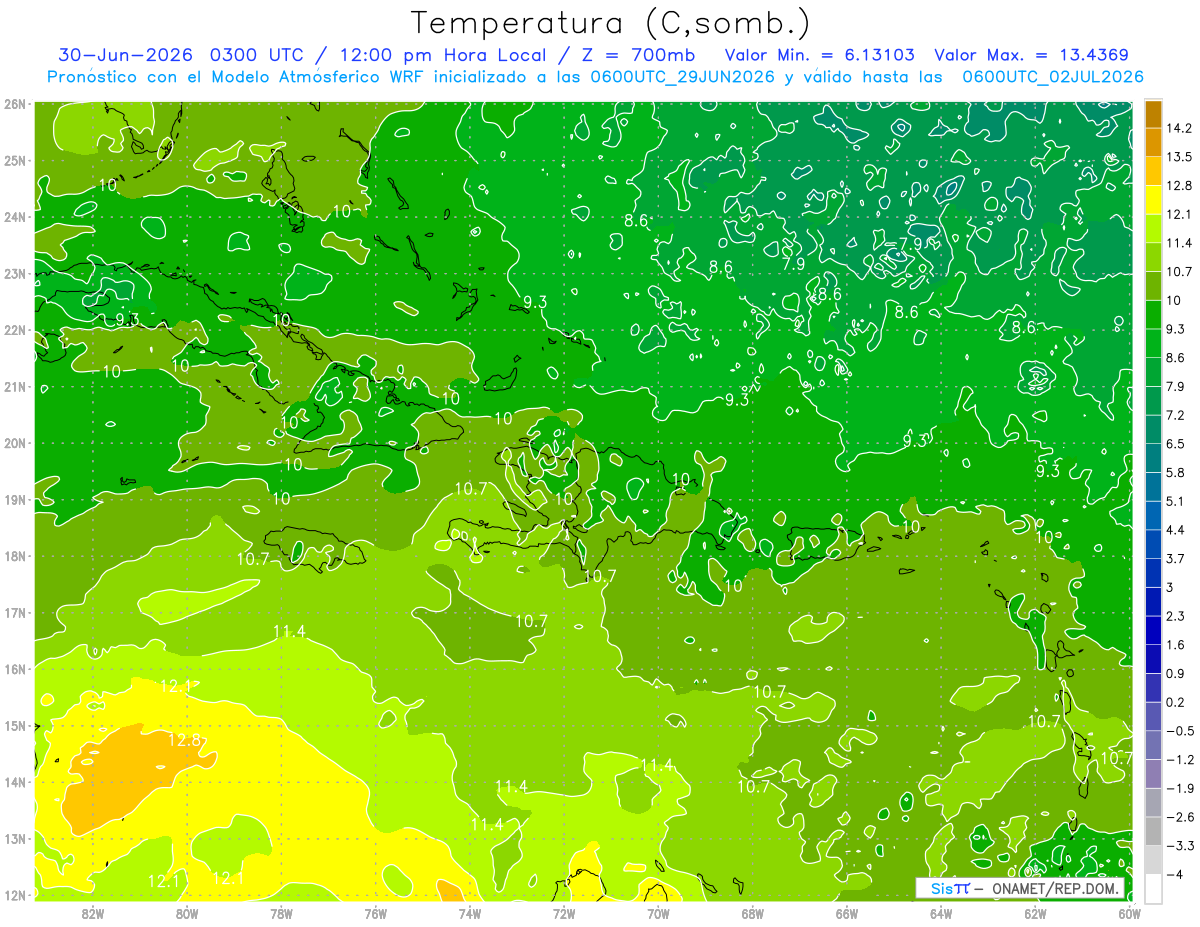The width and height of the screenshot is (1200, 927).
Task: Click the legend value "-4"
Action: coord(1175,875)
